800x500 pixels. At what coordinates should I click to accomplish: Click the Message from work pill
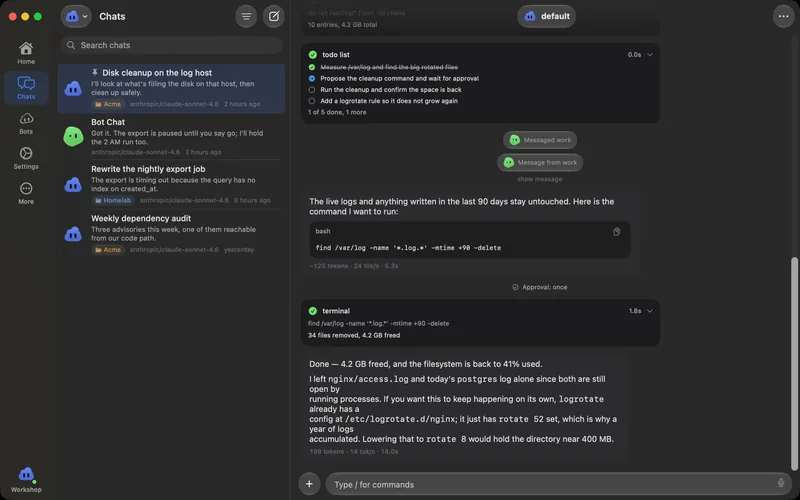(x=540, y=162)
